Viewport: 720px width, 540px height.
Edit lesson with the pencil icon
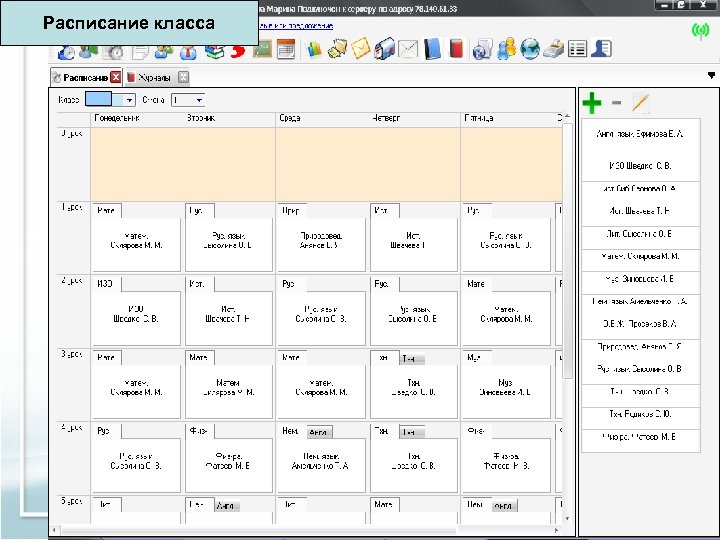(x=641, y=103)
